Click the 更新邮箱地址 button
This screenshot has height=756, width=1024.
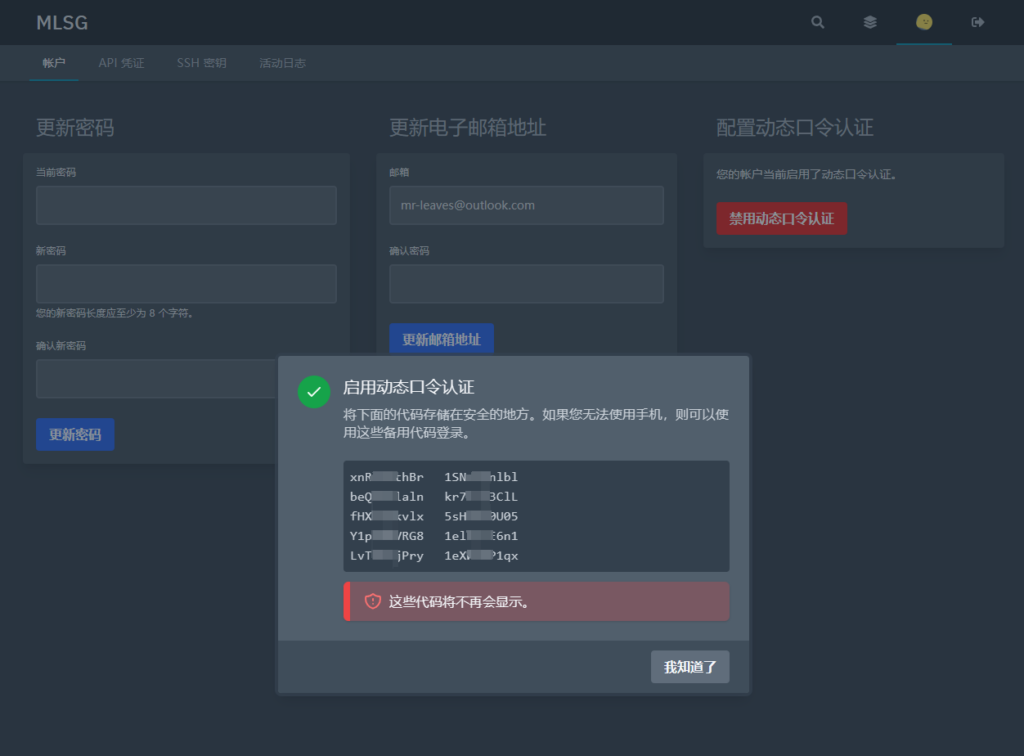[x=441, y=338]
